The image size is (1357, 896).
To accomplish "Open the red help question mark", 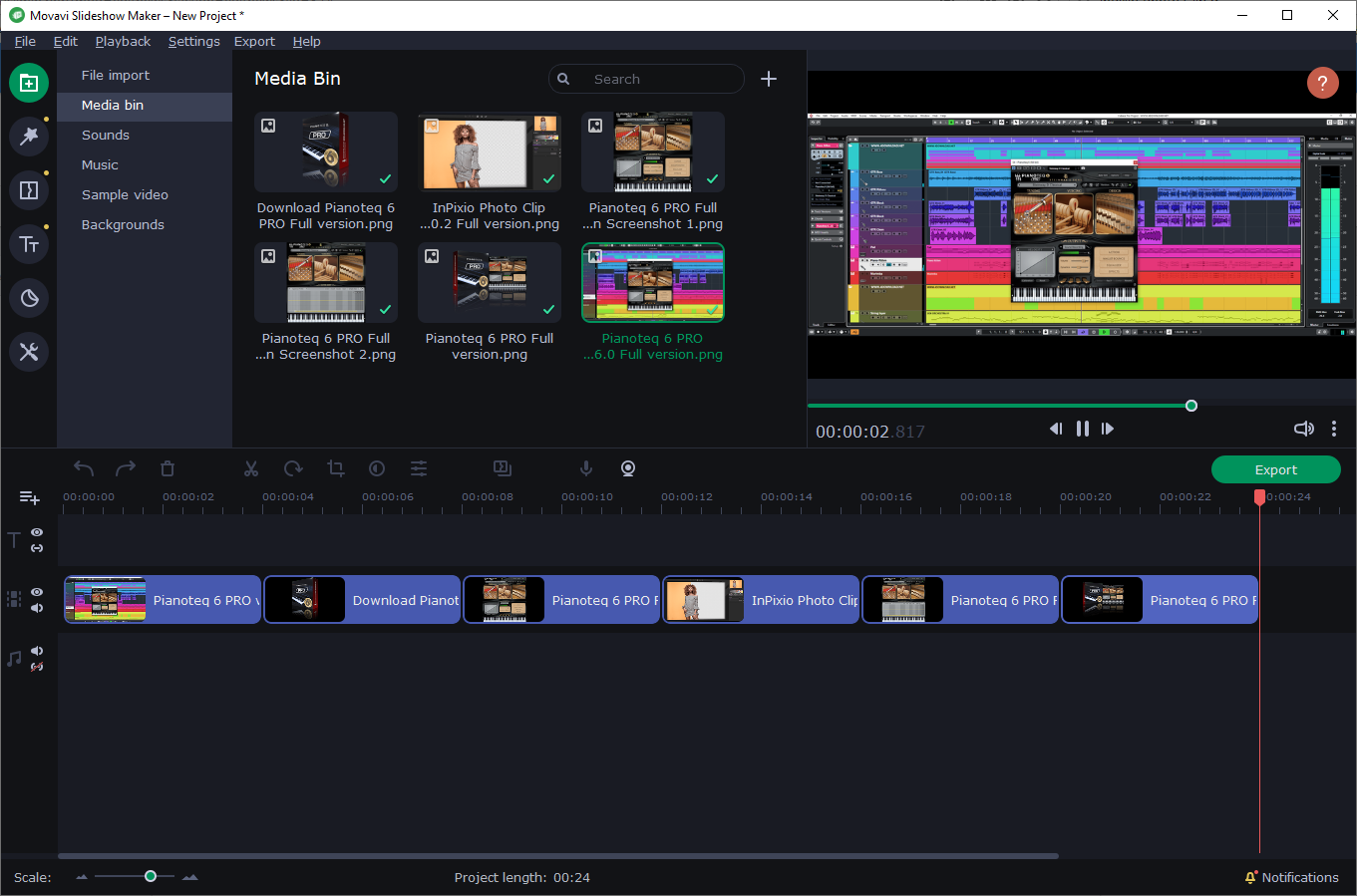I will (1322, 84).
